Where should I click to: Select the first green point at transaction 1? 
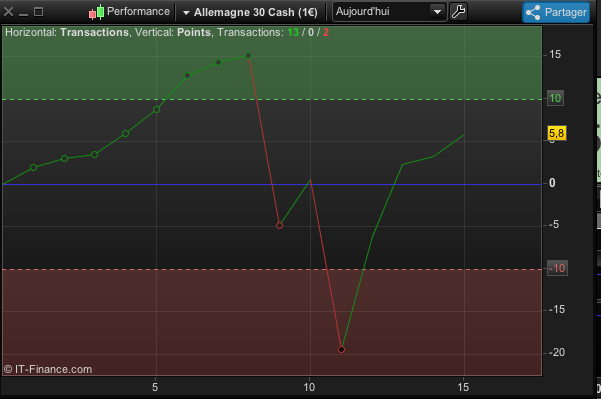tap(33, 167)
